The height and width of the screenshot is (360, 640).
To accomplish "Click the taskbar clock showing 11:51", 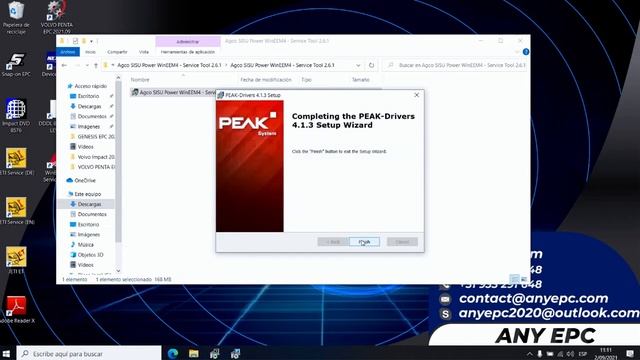I will [606, 353].
